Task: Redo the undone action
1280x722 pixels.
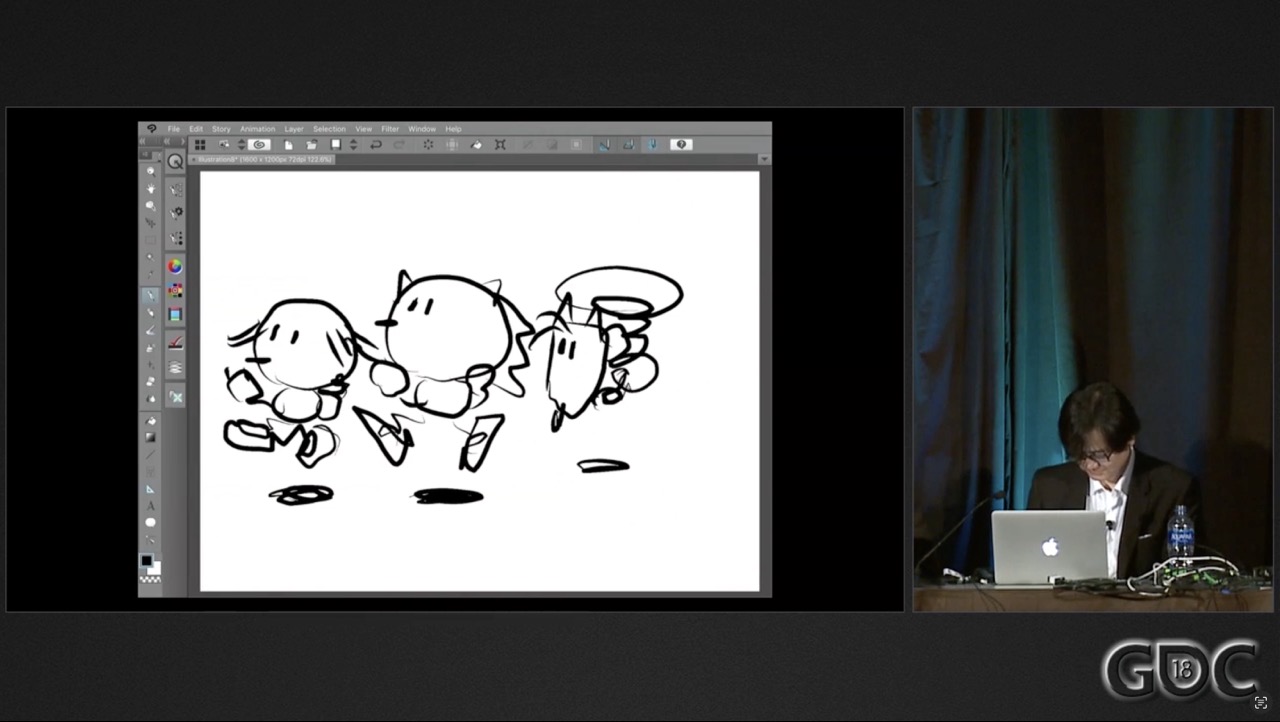Action: tap(400, 145)
